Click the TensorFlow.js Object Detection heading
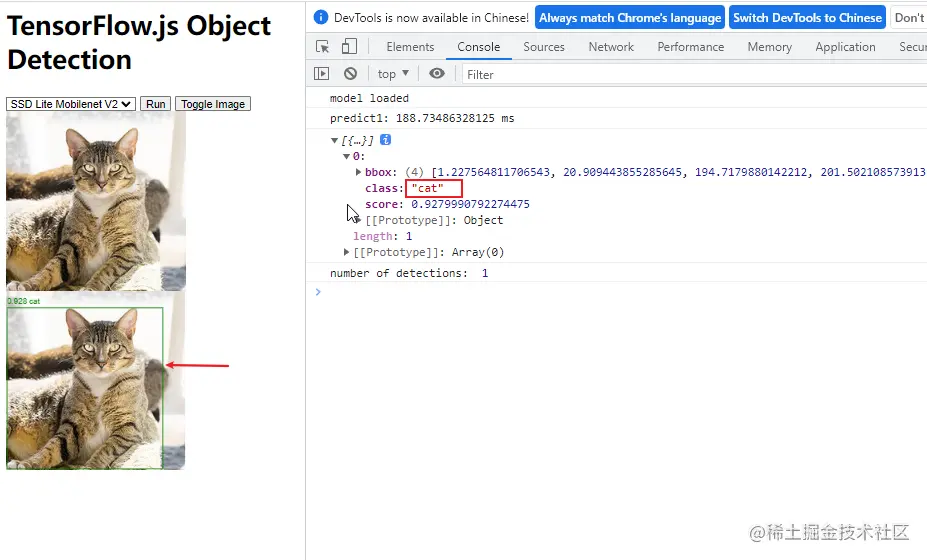 point(139,43)
